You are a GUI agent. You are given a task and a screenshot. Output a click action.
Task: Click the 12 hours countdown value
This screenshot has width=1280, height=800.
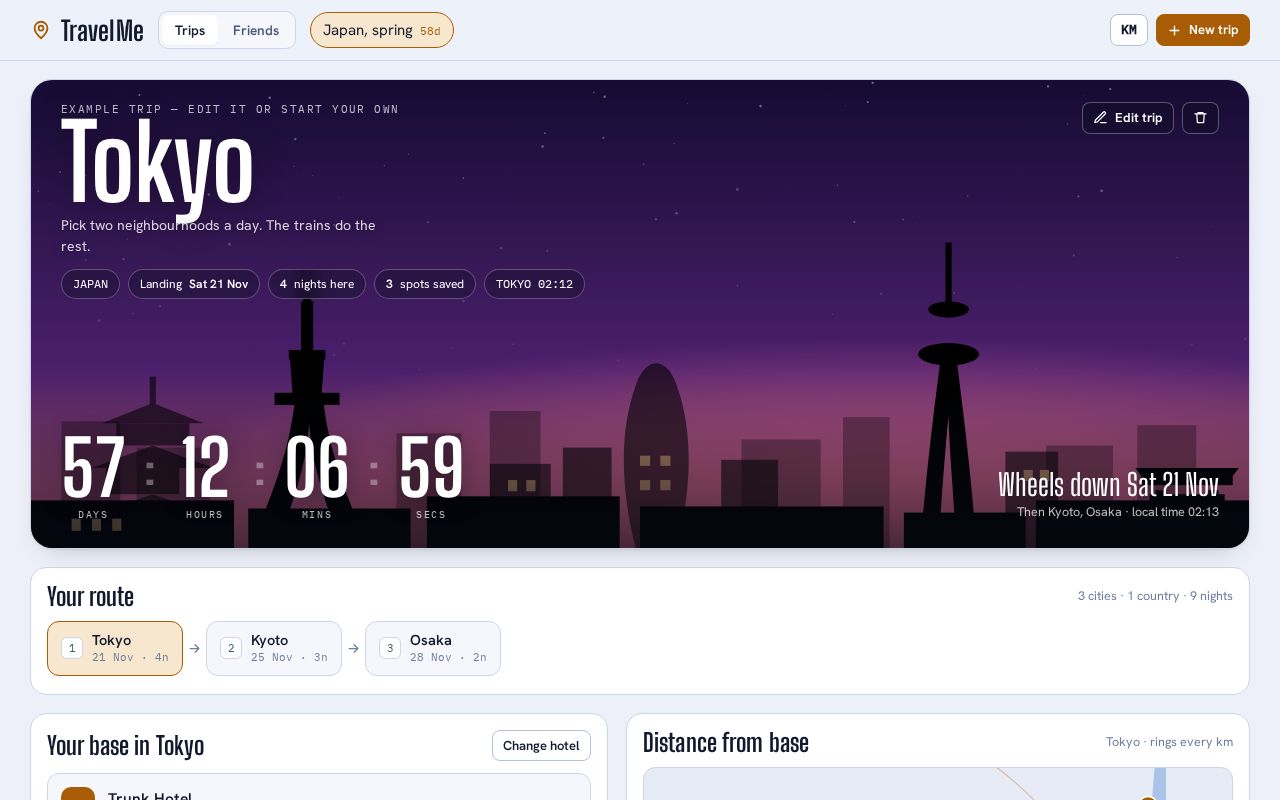click(205, 467)
